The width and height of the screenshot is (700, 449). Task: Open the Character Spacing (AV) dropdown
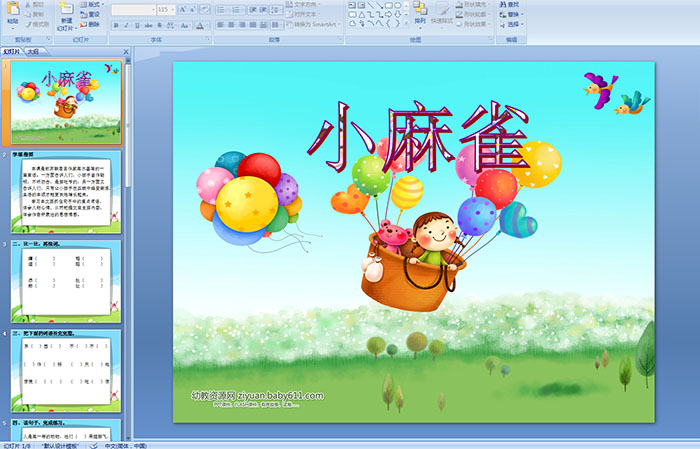pyautogui.click(x=171, y=25)
